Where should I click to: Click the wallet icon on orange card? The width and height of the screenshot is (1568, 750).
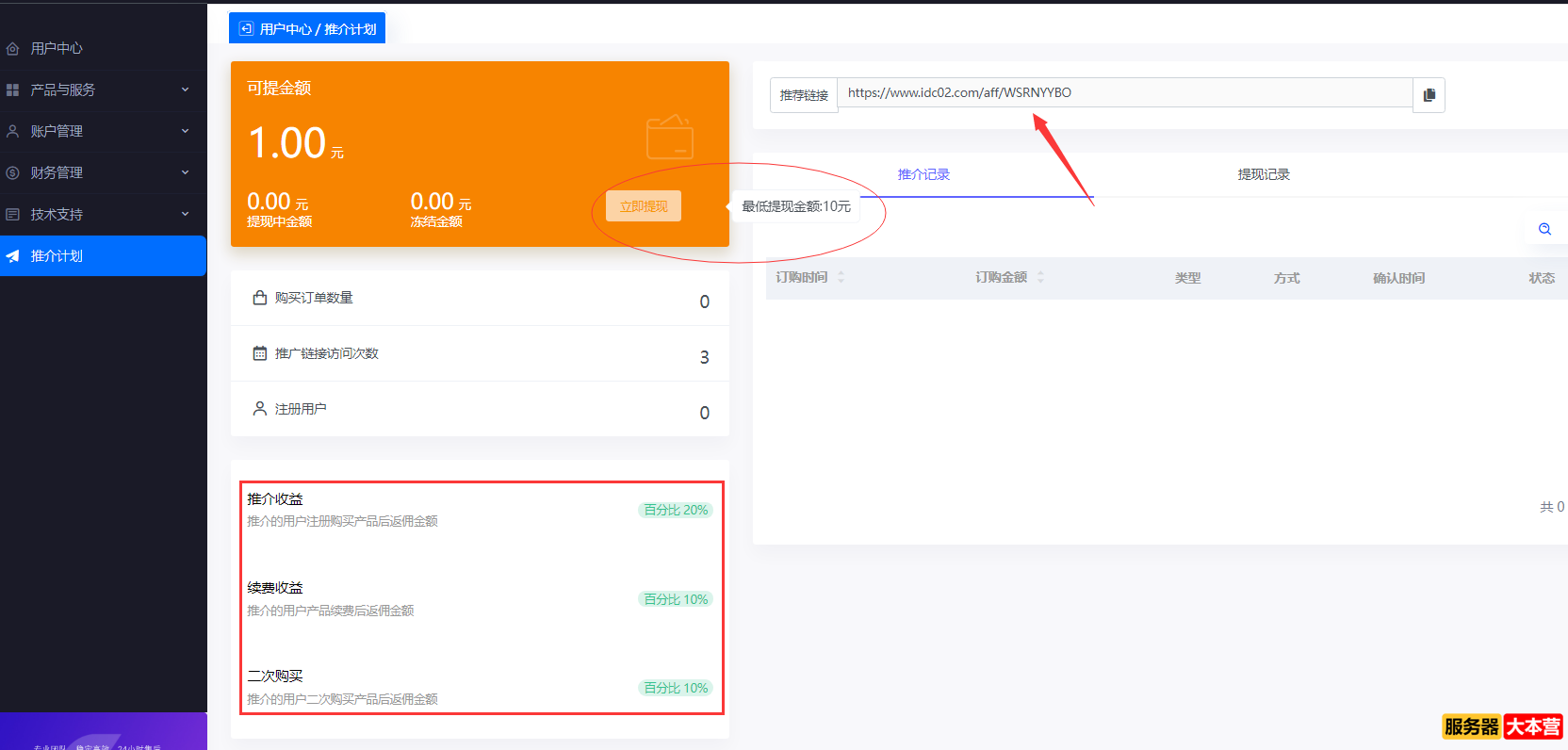tap(669, 138)
